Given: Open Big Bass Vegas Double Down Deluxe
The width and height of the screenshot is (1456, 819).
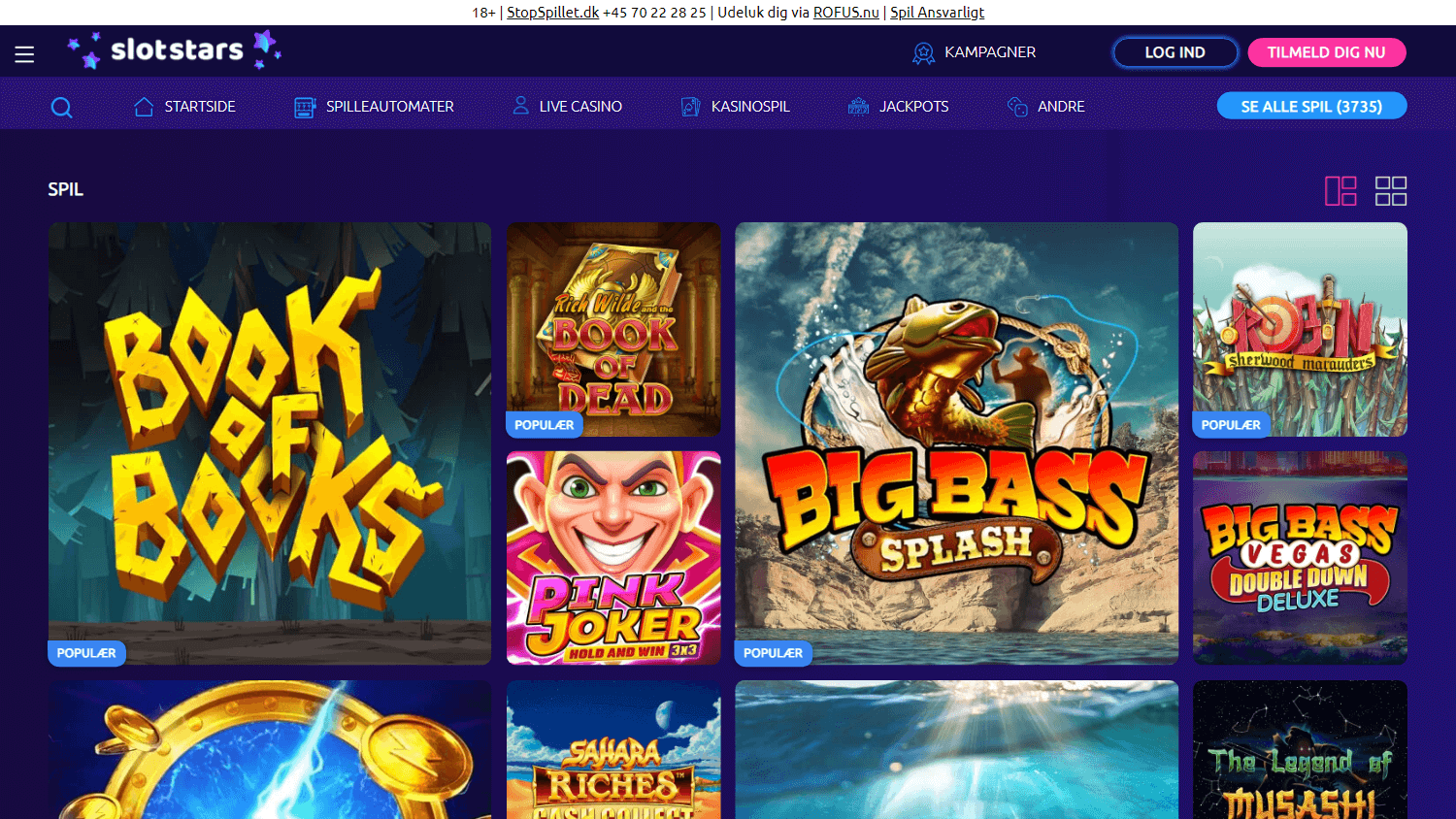Looking at the screenshot, I should pyautogui.click(x=1300, y=558).
